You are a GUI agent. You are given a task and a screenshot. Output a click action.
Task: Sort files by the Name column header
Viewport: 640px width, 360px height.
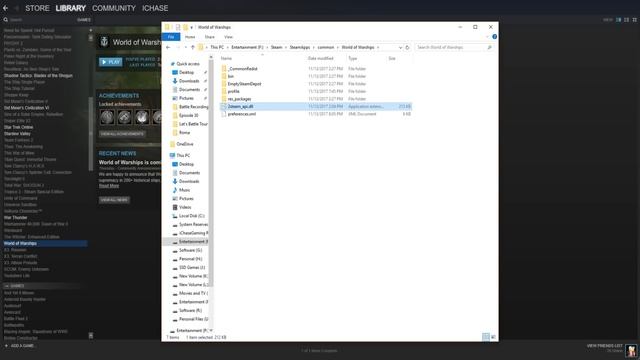click(x=226, y=58)
